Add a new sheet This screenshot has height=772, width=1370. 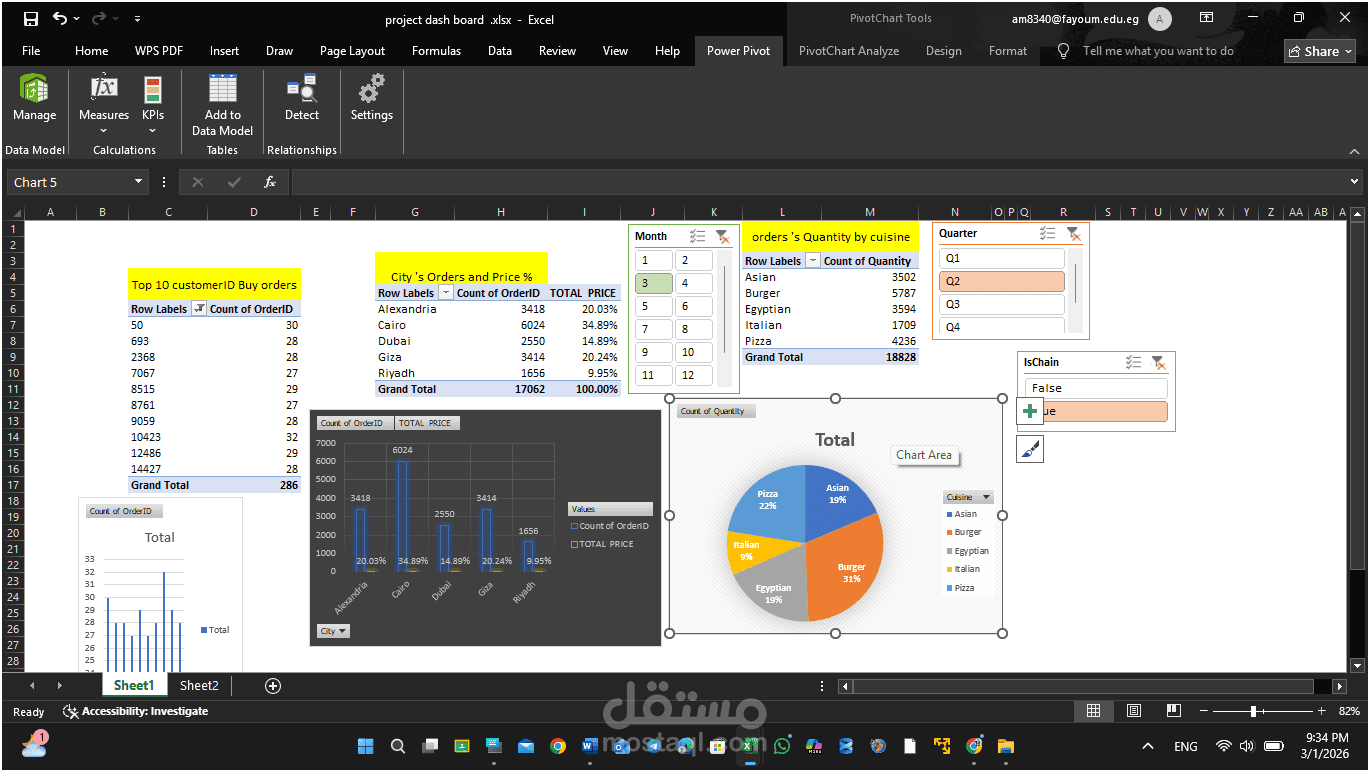272,685
